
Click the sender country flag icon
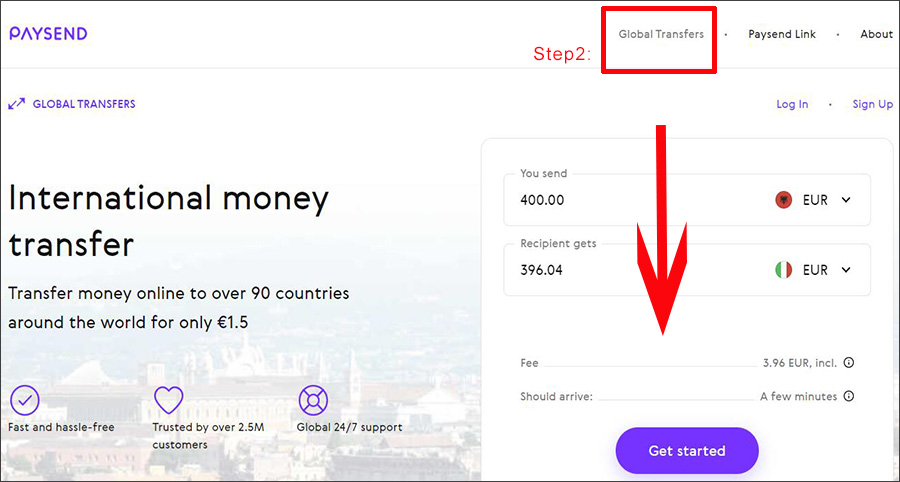pyautogui.click(x=783, y=200)
